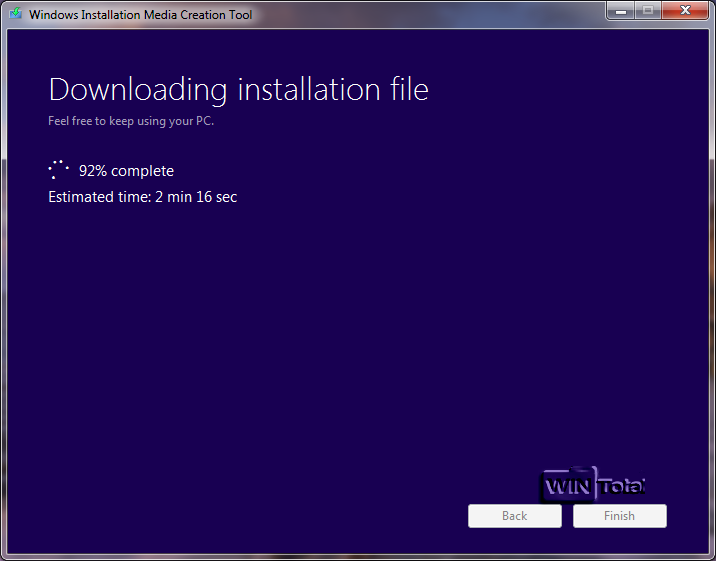Screen dimensions: 716x561
Task: Click the Finish button
Action: pyautogui.click(x=620, y=516)
